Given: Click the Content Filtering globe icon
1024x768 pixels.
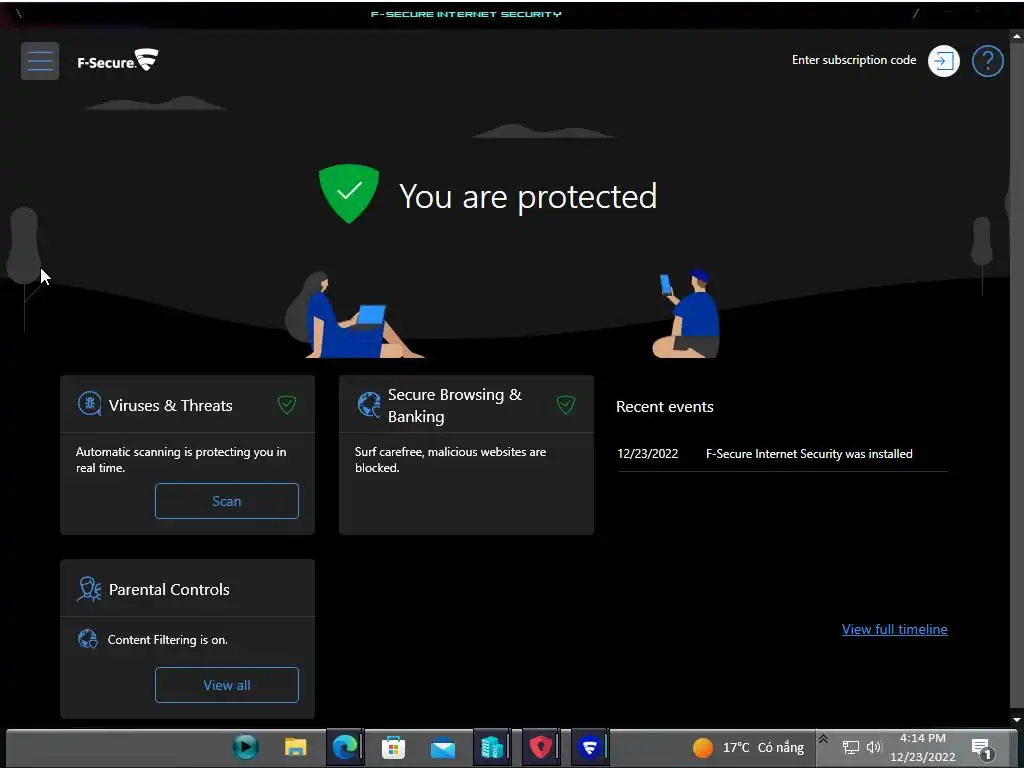Looking at the screenshot, I should coord(88,639).
